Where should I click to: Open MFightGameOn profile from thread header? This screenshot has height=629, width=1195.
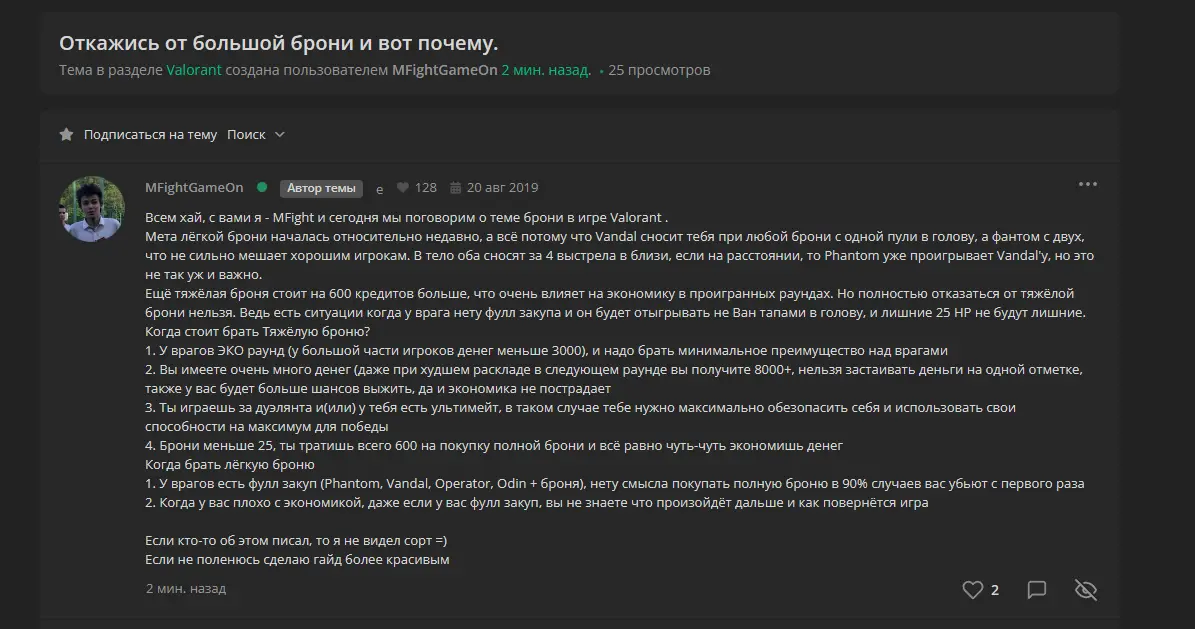444,70
